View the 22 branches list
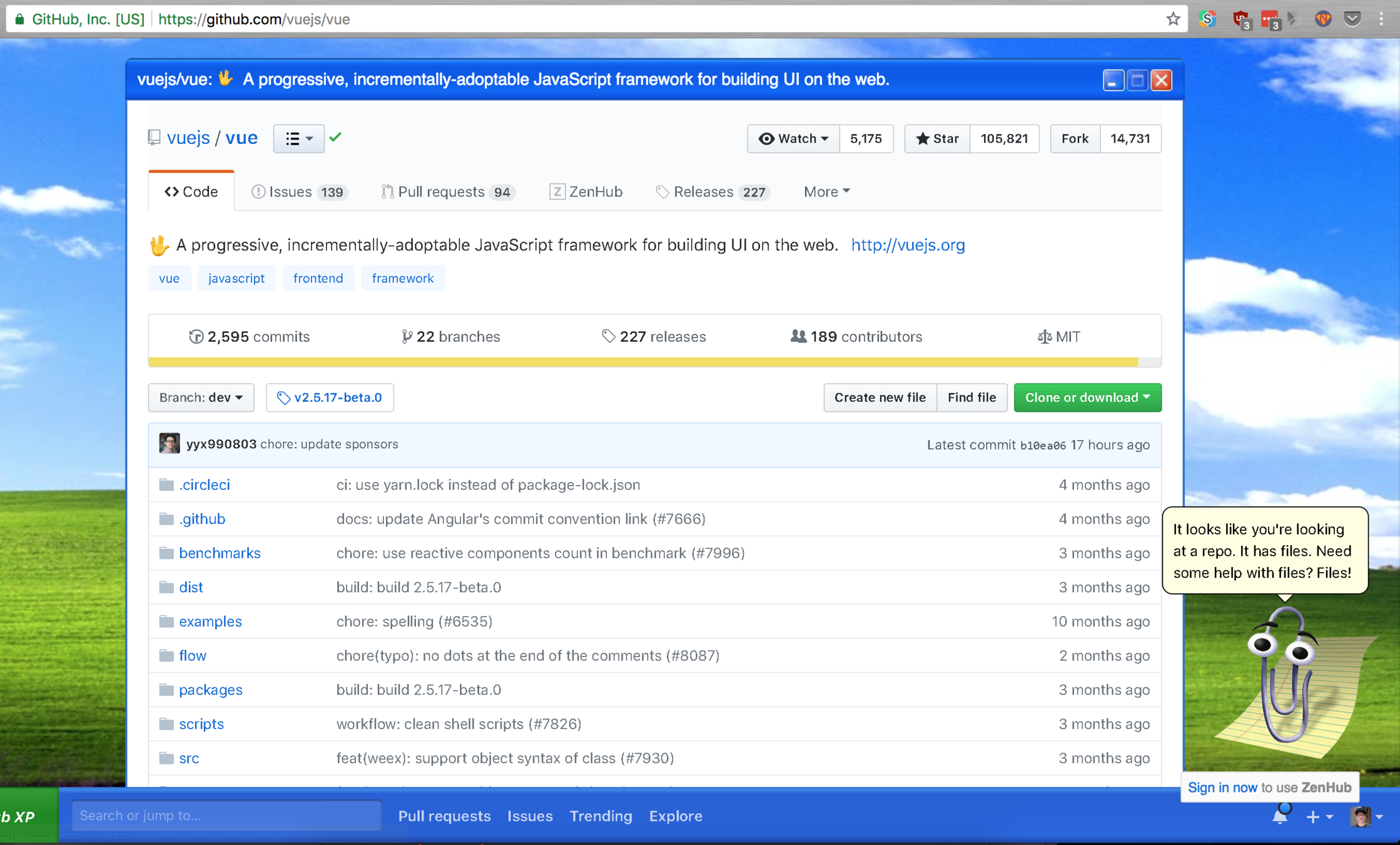Screen dimensions: 1400x845 point(450,337)
